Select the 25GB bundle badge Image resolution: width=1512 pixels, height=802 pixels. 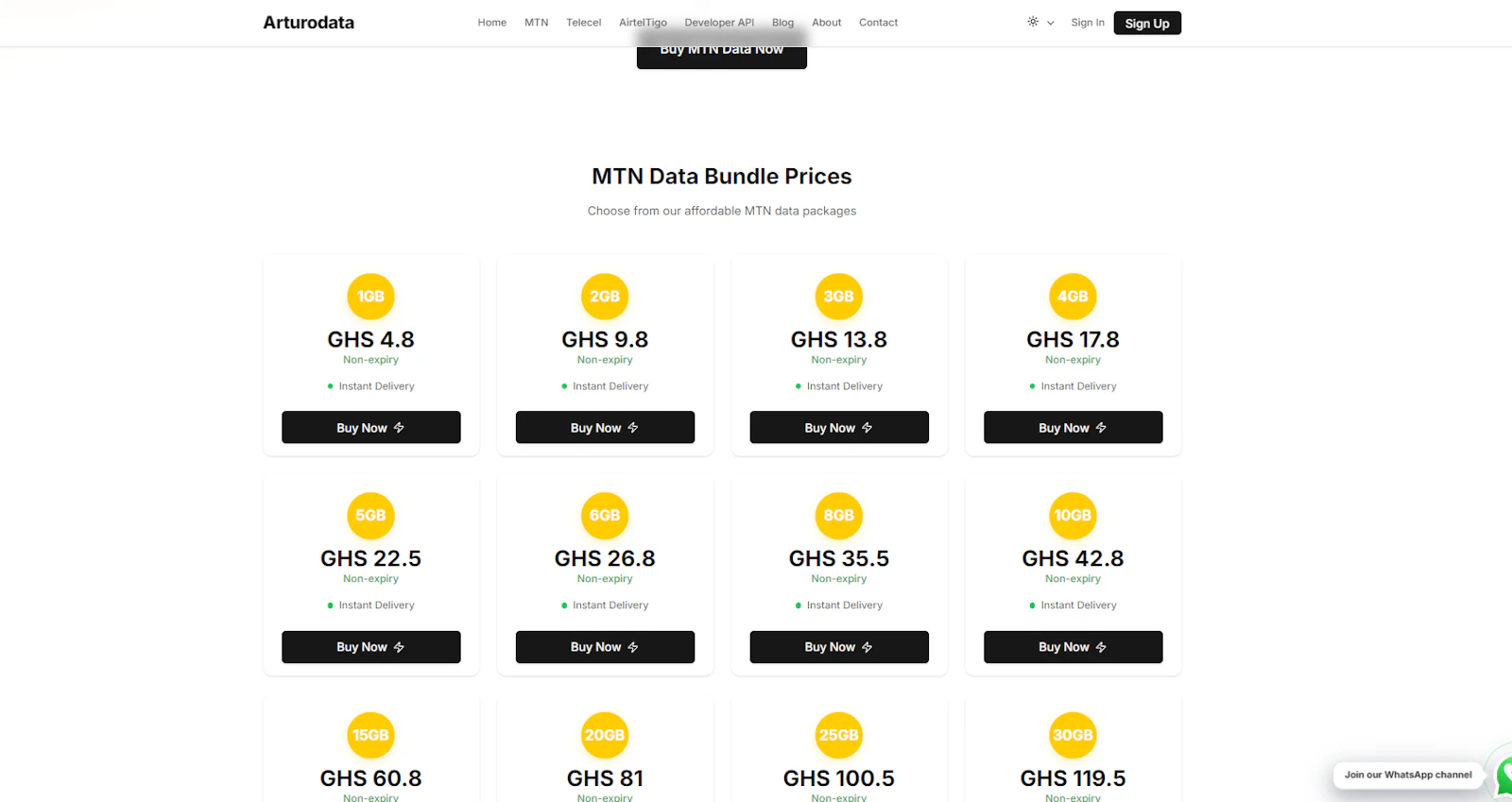pos(839,735)
